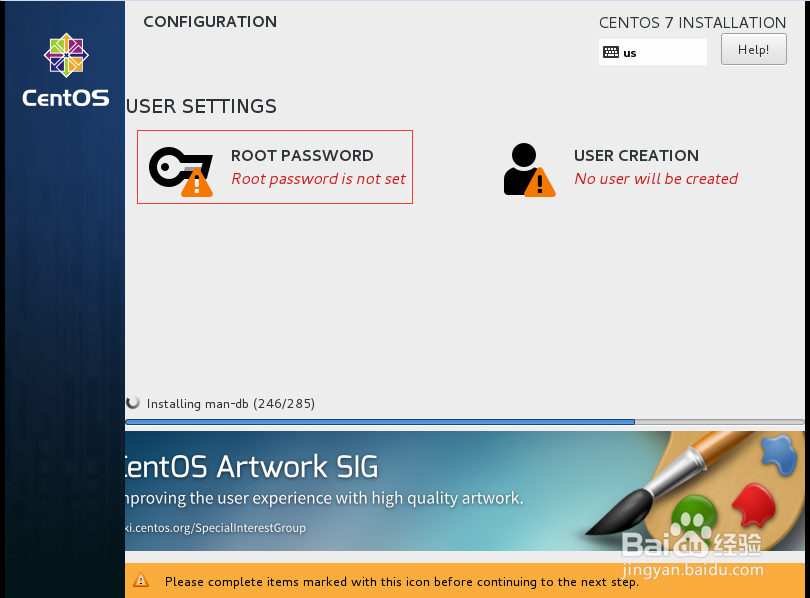Viewport: 810px width, 598px height.
Task: Click 'Installing man-db (246/285)' status text
Action: 231,403
